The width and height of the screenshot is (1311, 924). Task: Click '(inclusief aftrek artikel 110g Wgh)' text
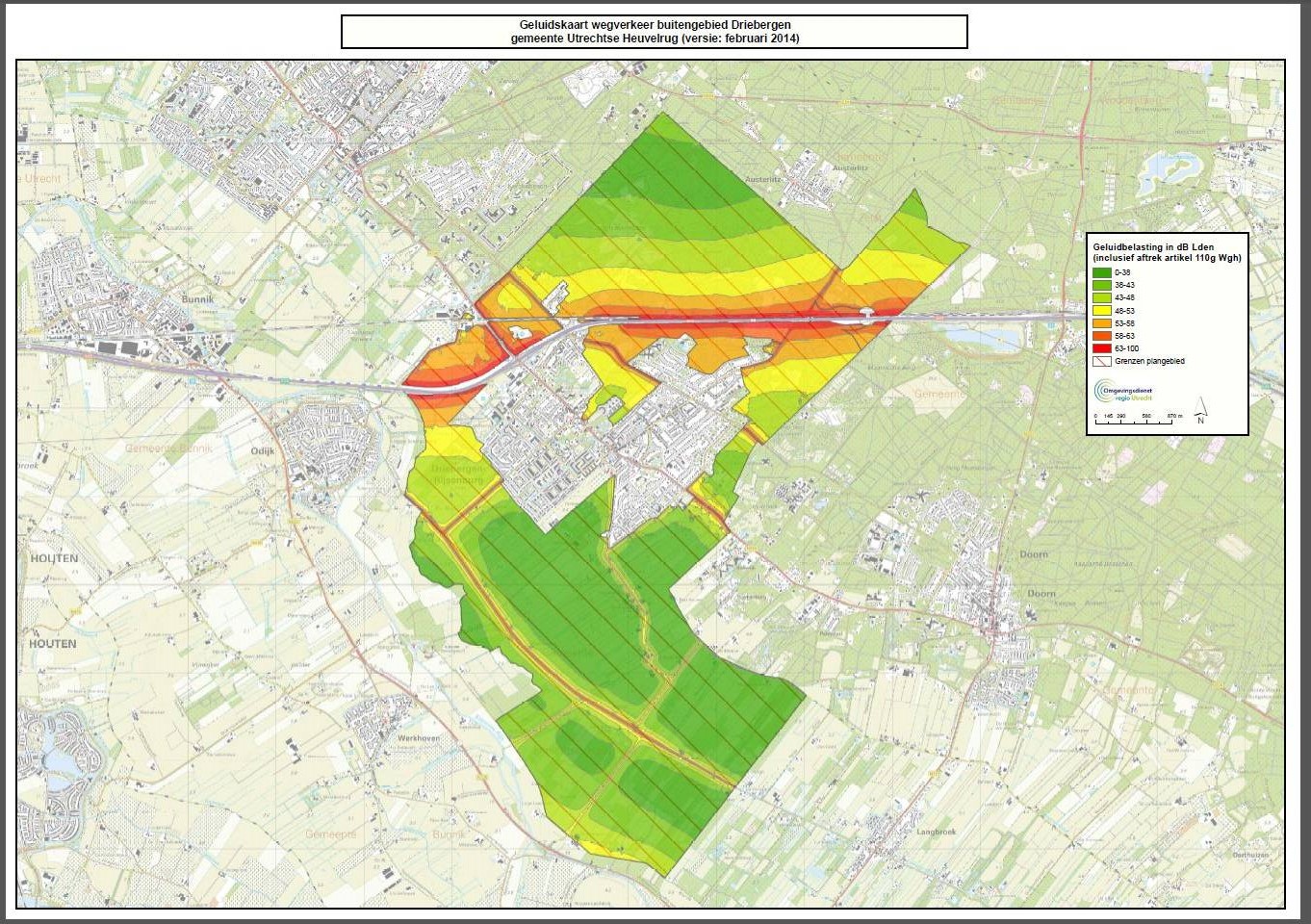pyautogui.click(x=1167, y=258)
